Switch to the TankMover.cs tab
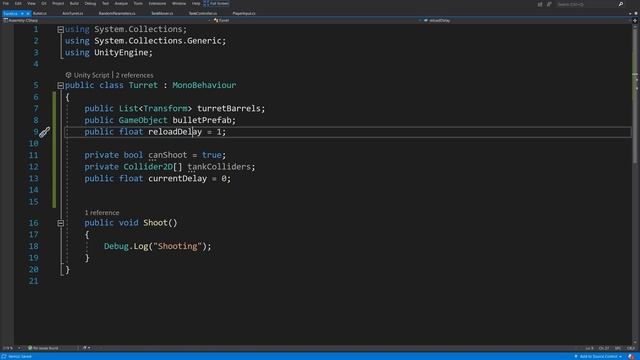The width and height of the screenshot is (640, 360). click(162, 13)
